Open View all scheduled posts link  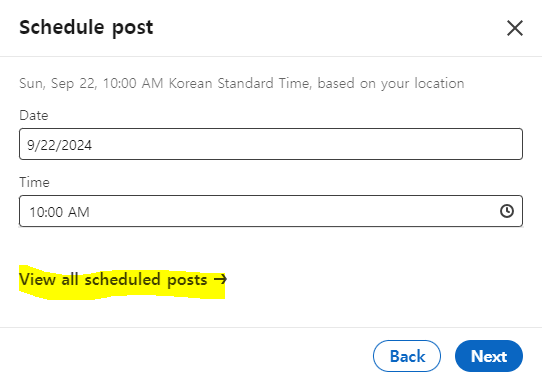point(123,279)
